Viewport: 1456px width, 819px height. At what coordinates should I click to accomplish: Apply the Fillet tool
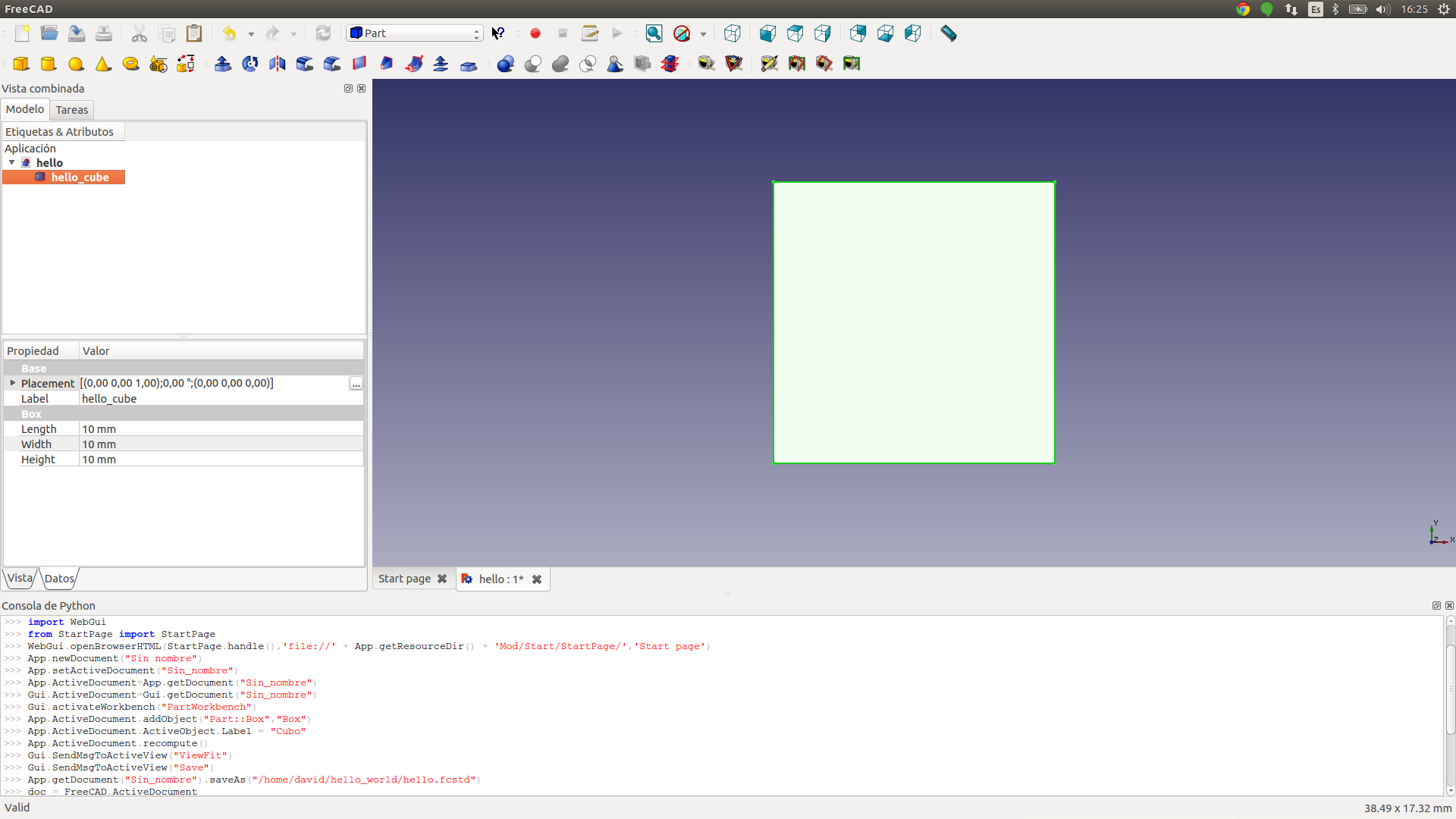[305, 64]
